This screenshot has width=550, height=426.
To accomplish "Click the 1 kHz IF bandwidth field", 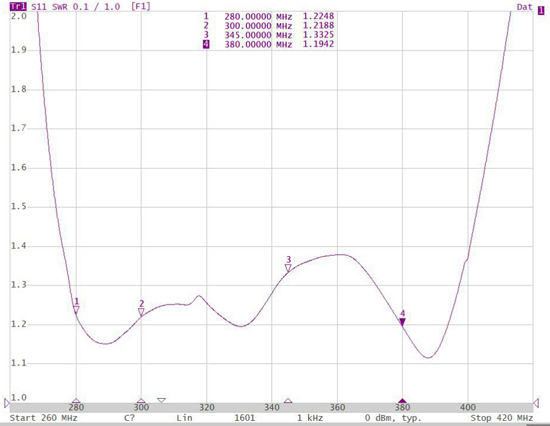I will [x=310, y=418].
